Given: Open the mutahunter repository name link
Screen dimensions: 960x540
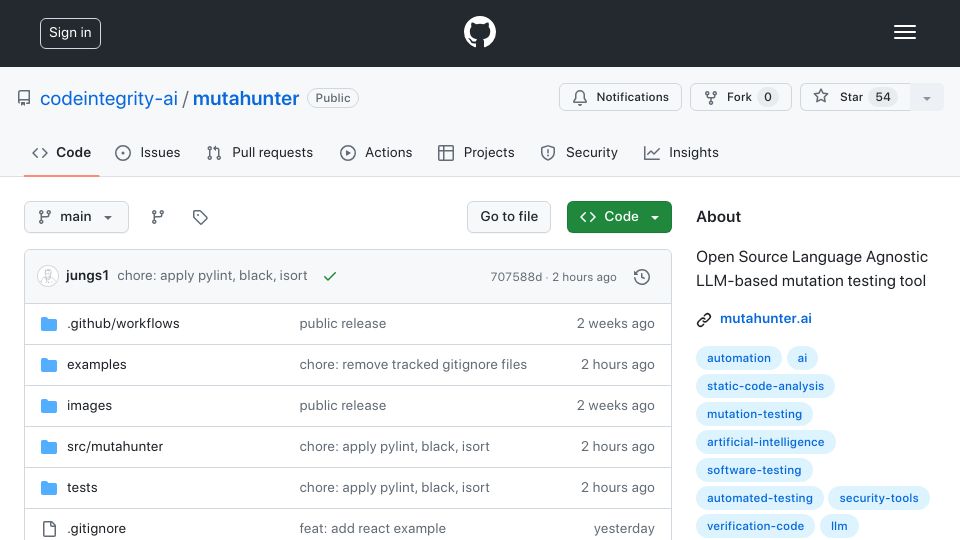Looking at the screenshot, I should [246, 99].
